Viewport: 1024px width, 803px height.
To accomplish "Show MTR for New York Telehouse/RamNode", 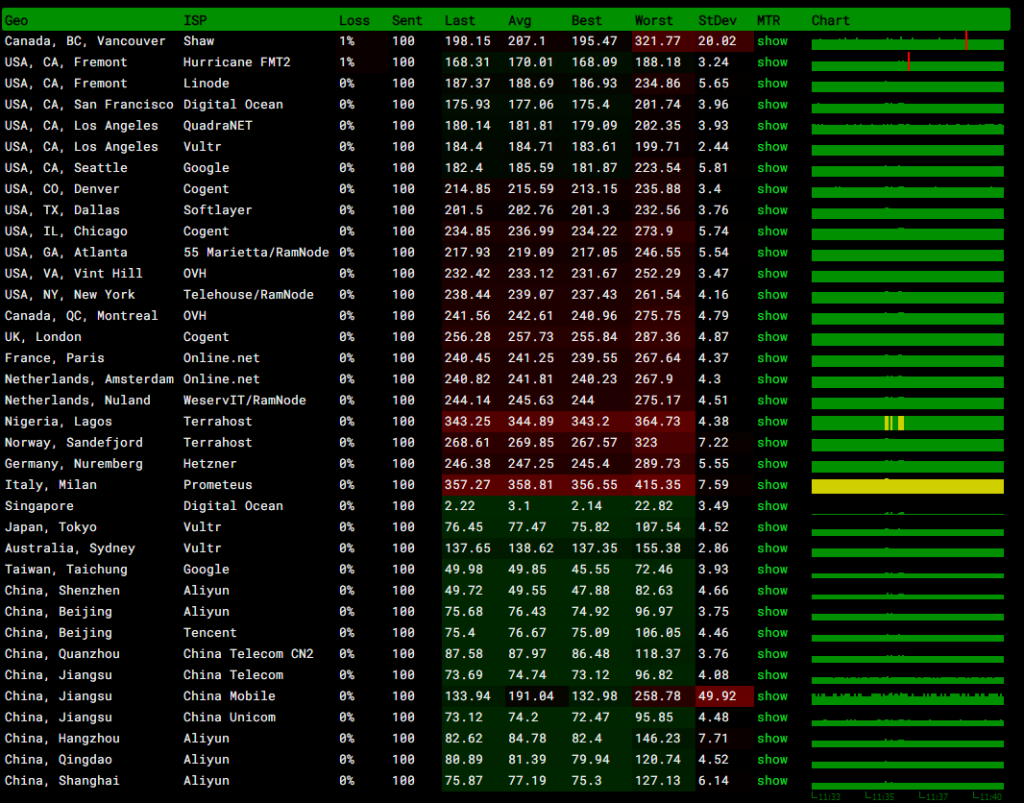I will 773,294.
